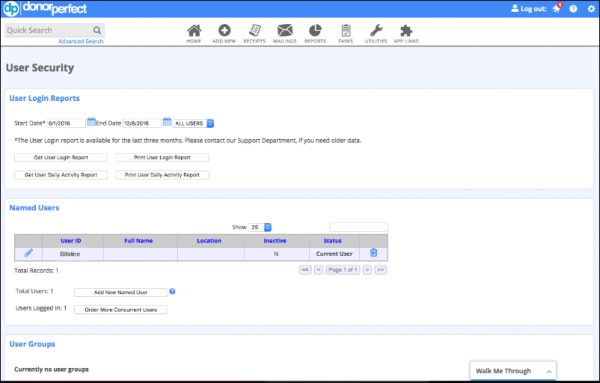This screenshot has height=383, width=600.
Task: Click the Inactive N cell
Action: [277, 254]
